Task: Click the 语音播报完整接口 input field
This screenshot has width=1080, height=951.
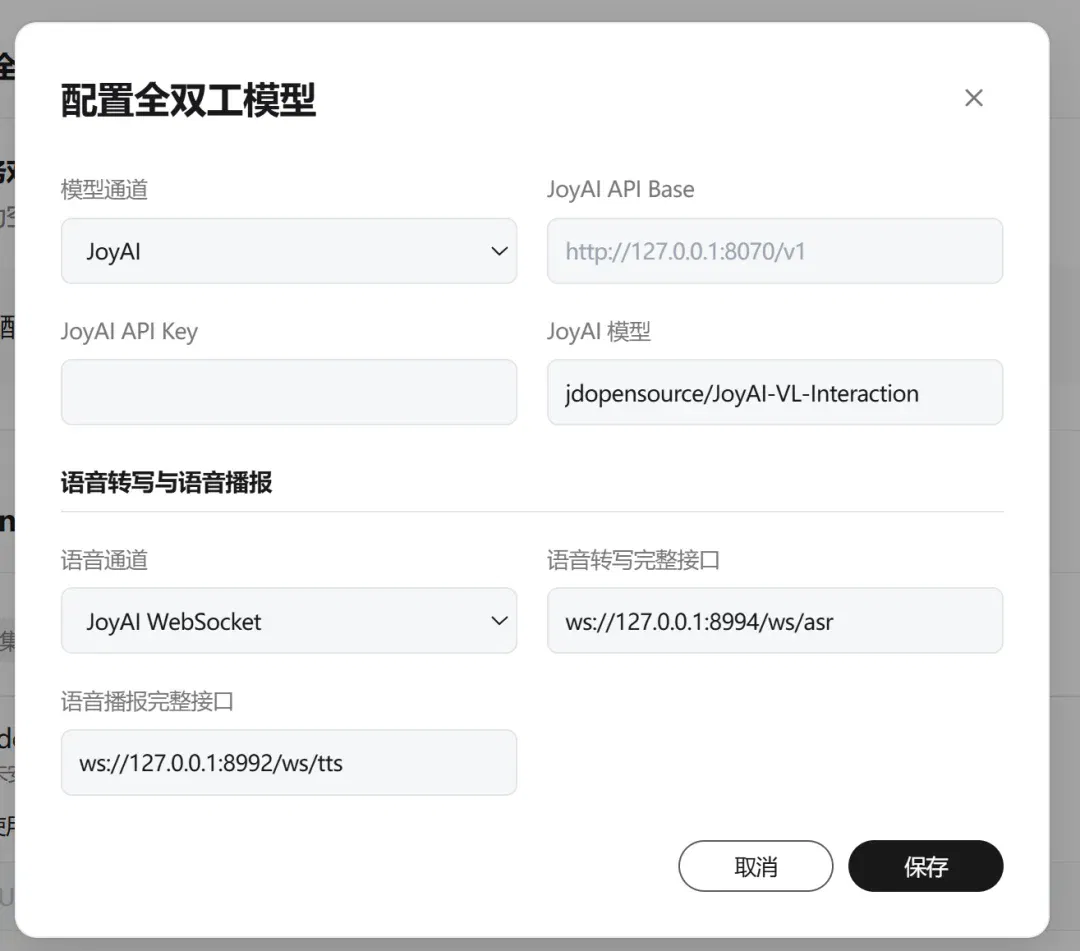Action: 289,762
